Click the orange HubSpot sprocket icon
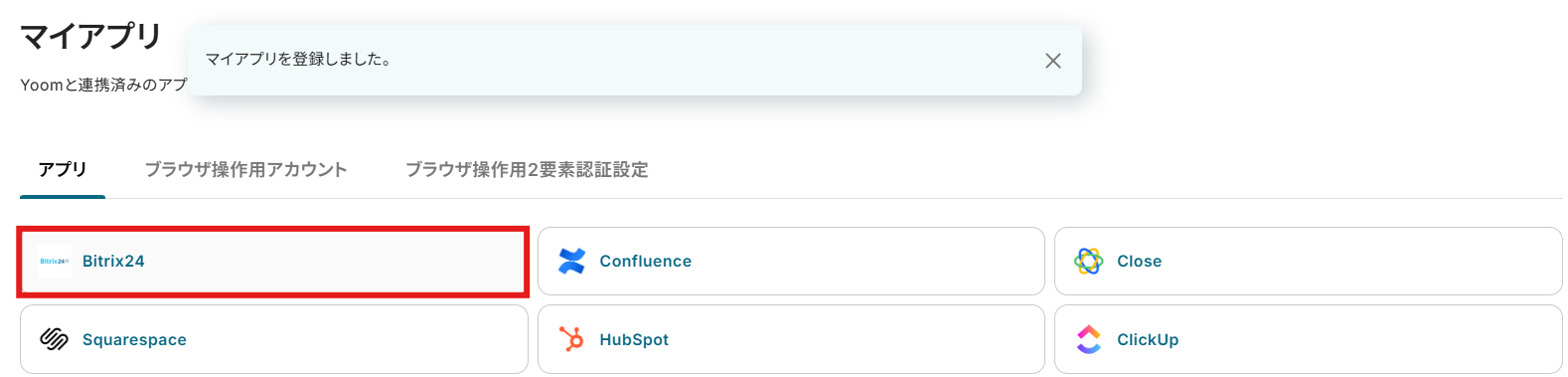The width and height of the screenshot is (1568, 377). [x=571, y=339]
